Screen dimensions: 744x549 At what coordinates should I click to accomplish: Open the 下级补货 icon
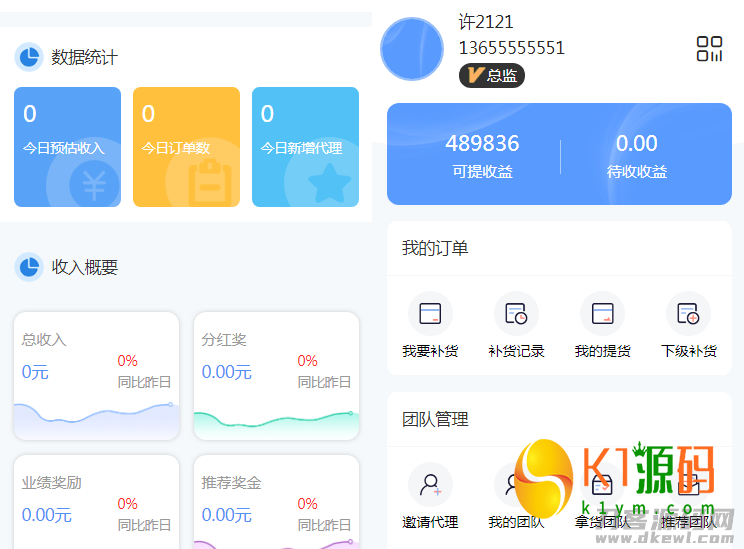(688, 314)
